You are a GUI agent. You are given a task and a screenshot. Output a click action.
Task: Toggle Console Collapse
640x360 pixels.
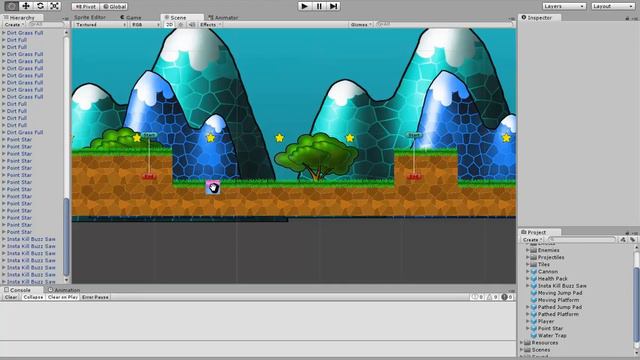point(33,297)
